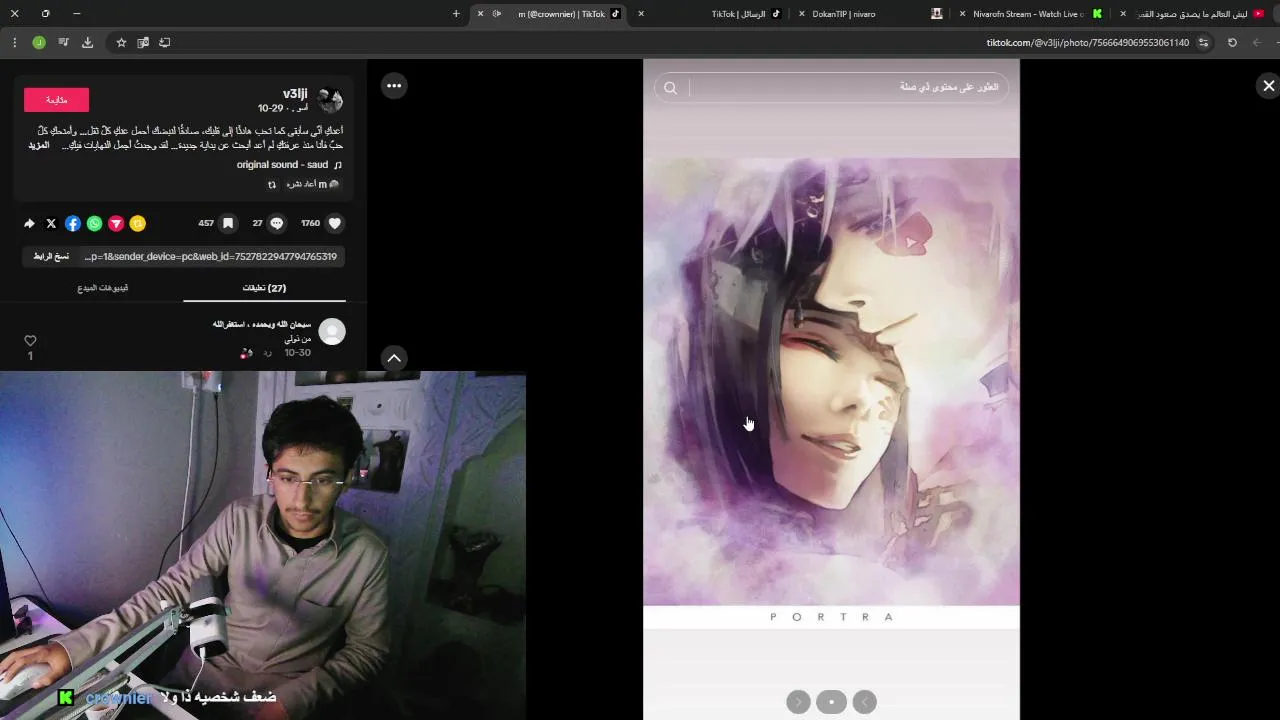Go to the next photo in carousel
Image resolution: width=1280 pixels, height=720 pixels.
click(x=798, y=702)
